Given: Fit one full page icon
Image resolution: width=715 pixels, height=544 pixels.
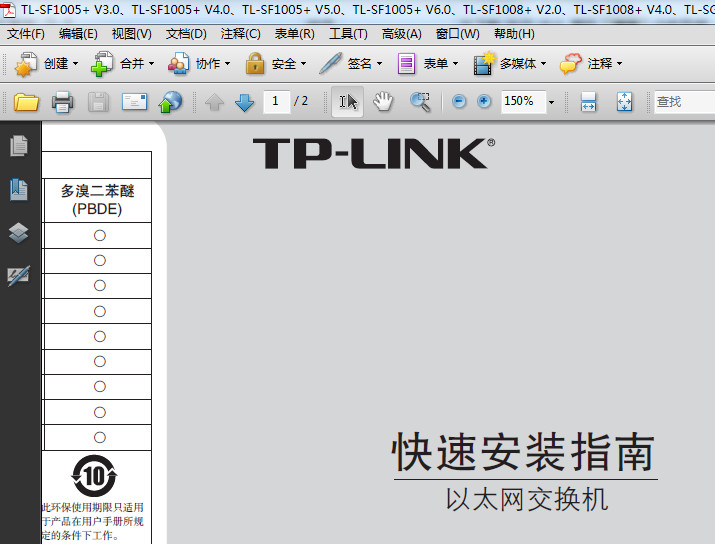Looking at the screenshot, I should click(x=624, y=102).
